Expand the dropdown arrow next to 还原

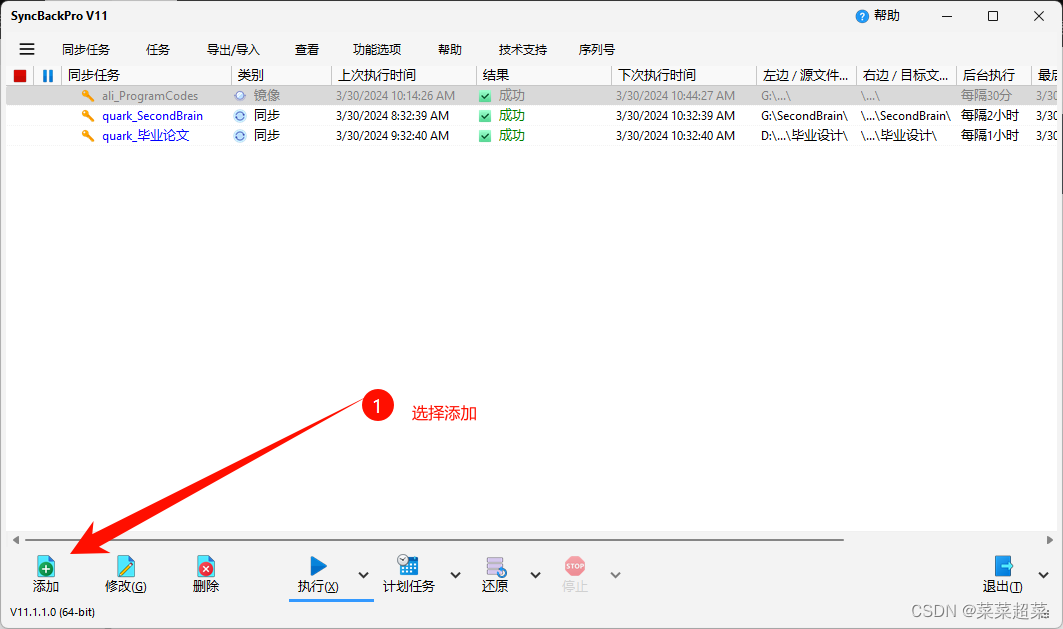tap(536, 575)
